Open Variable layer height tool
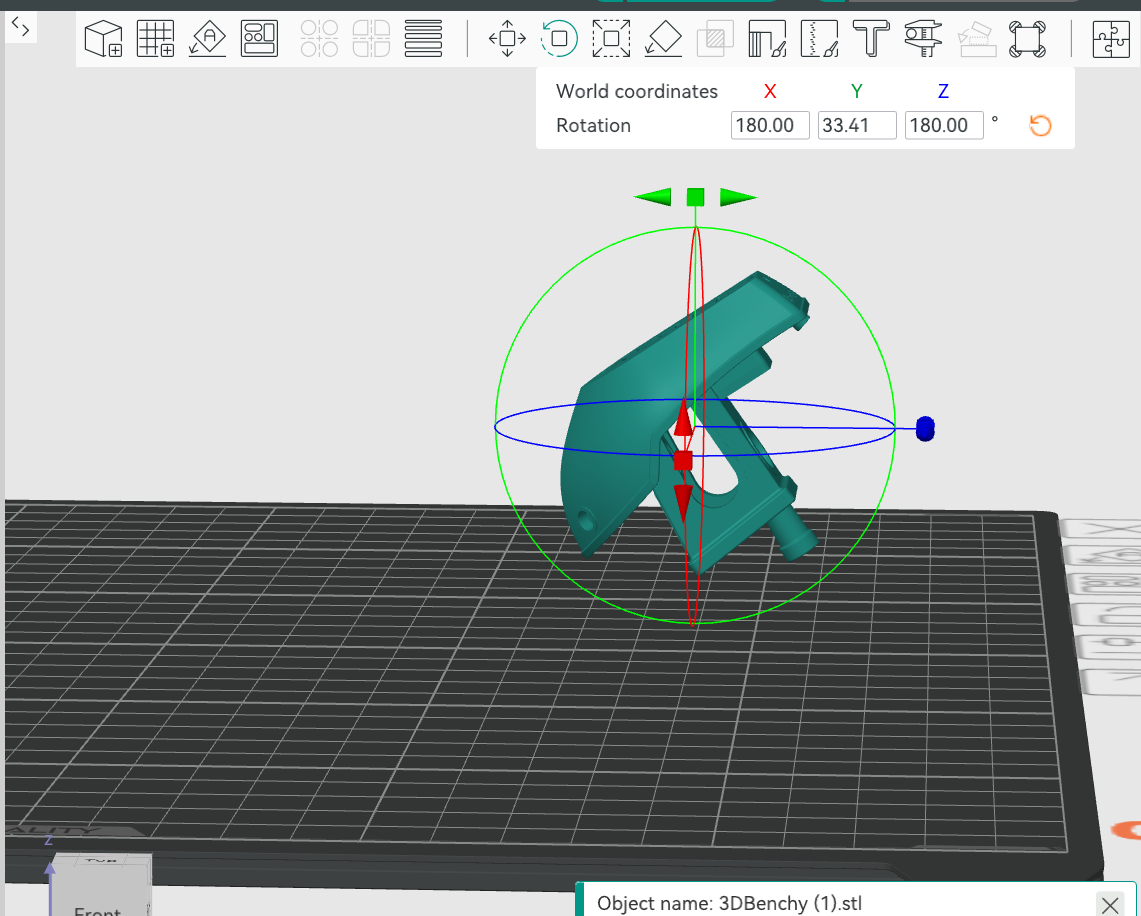The height and width of the screenshot is (916, 1141). coord(424,39)
